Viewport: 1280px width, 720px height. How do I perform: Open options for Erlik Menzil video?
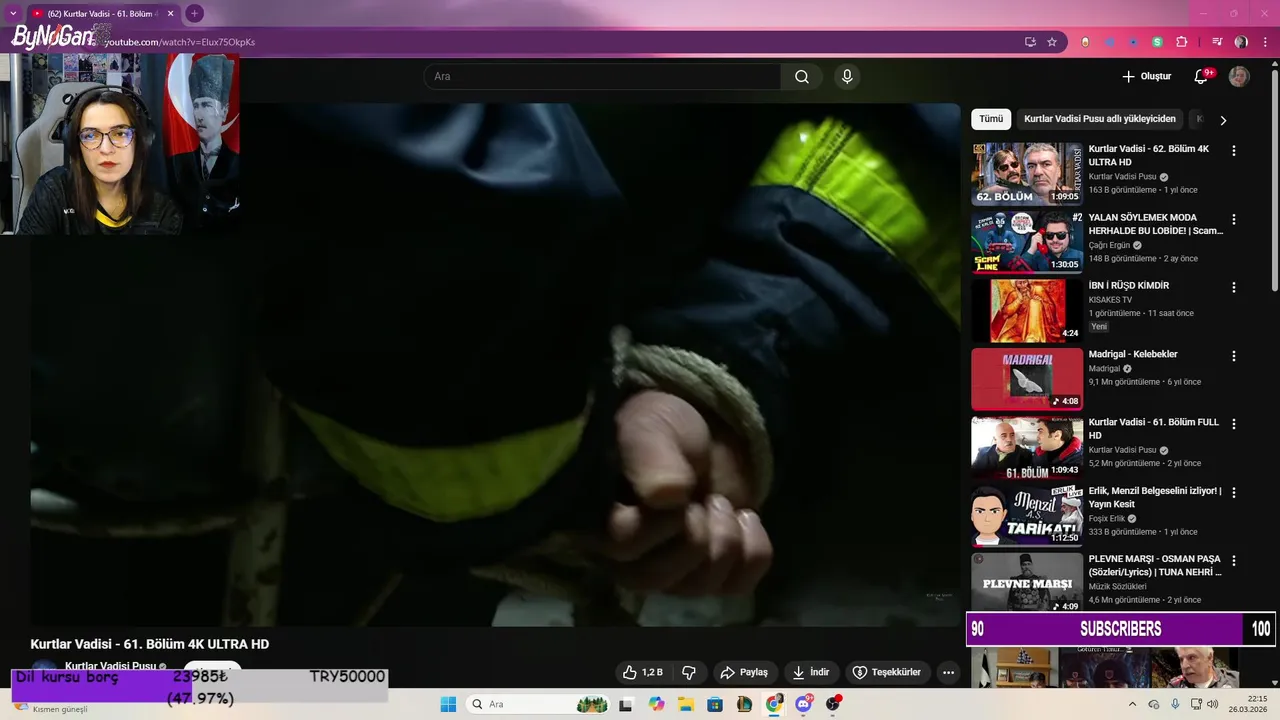pos(1234,492)
